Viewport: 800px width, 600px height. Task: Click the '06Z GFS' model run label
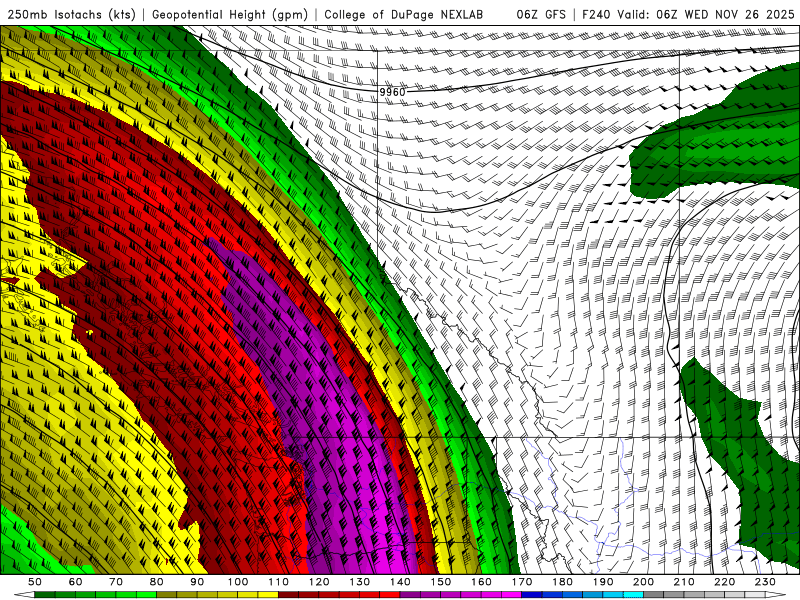[541, 15]
